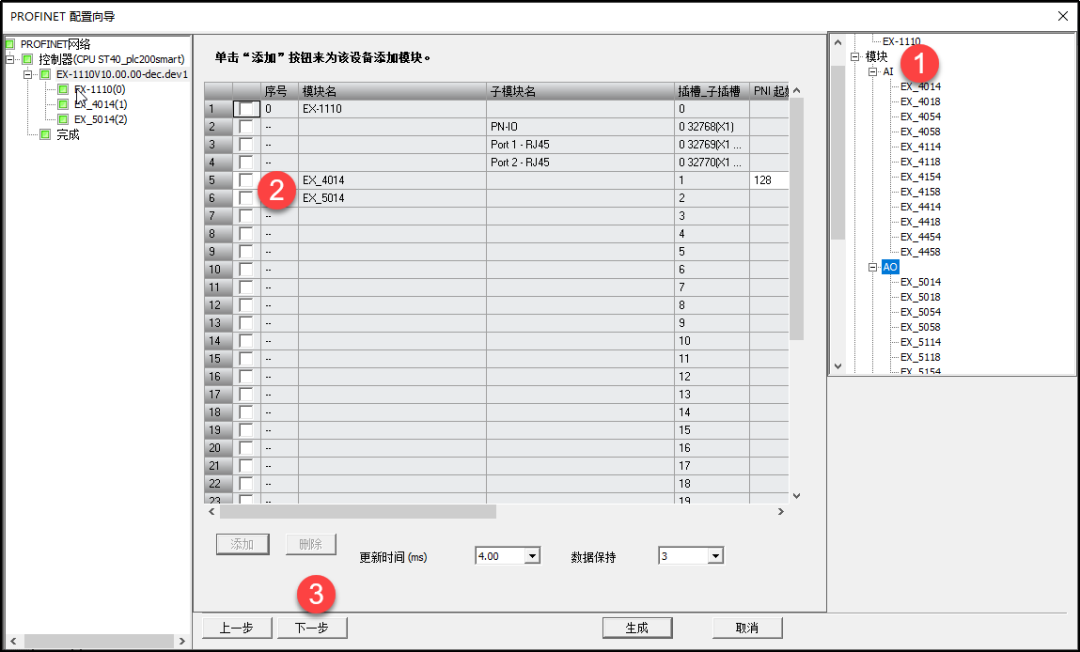Click green icon next to EX-1110(0)
1080x652 pixels.
coord(63,90)
